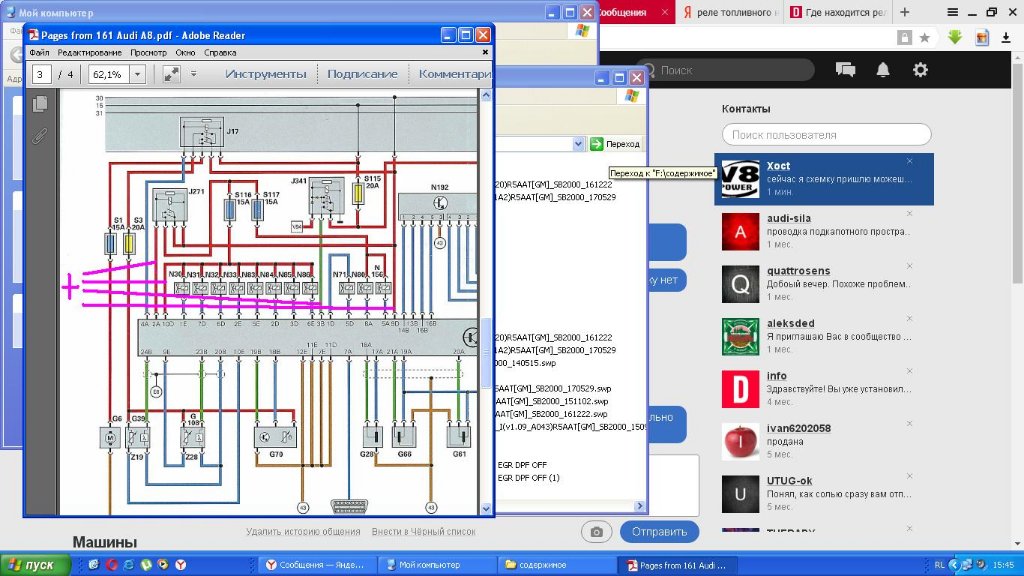The height and width of the screenshot is (576, 1024).
Task: Open the Файл menu in Adobe Reader
Action: point(39,52)
